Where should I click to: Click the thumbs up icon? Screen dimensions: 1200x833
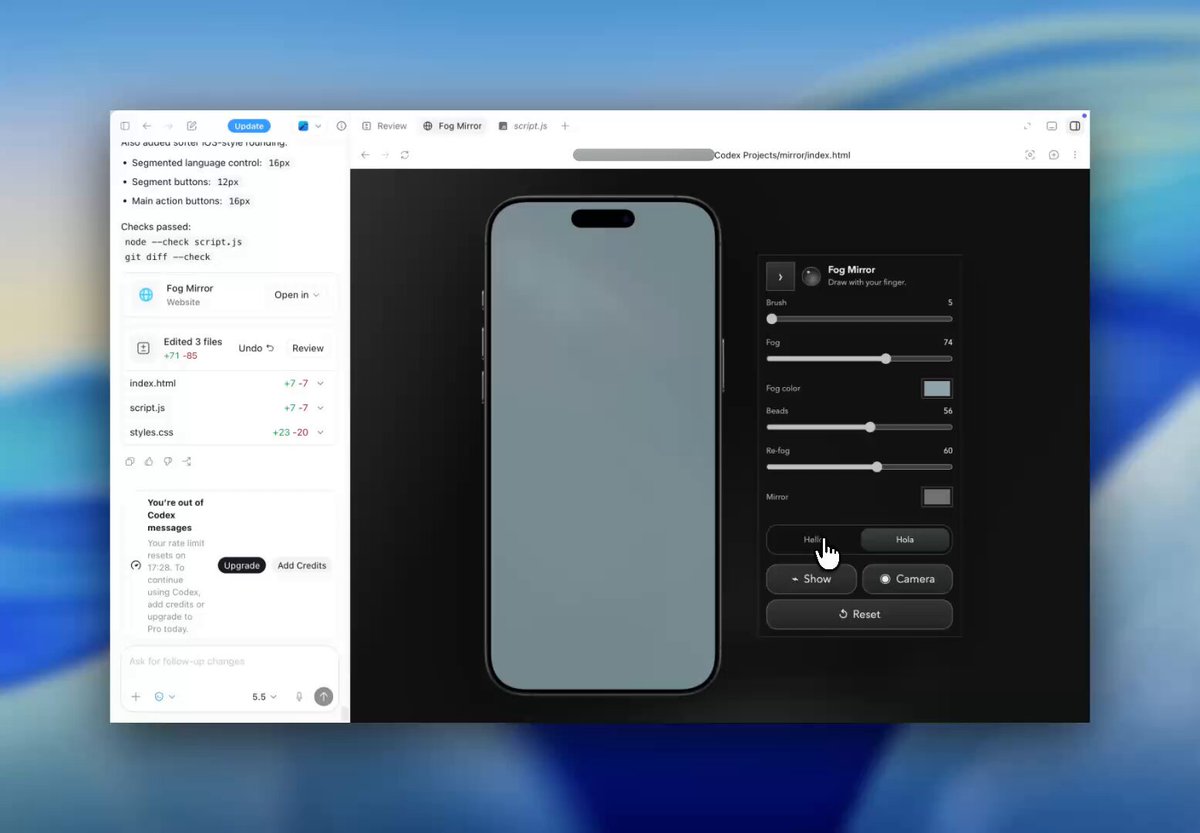(149, 462)
